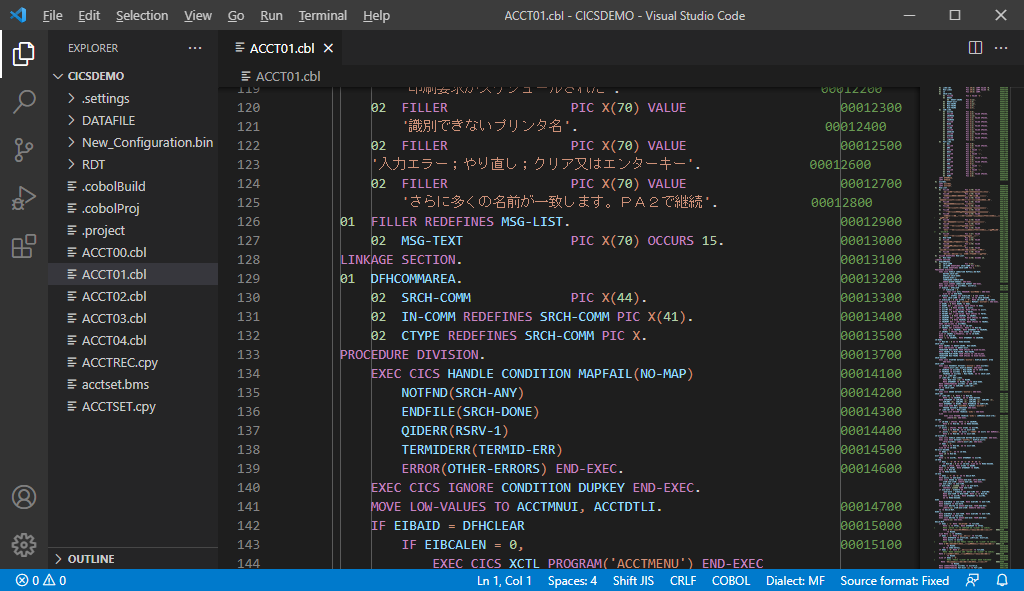Screen dimensions: 1024x591
Task: Click the EXPLORER panel title
Action: pos(93,48)
